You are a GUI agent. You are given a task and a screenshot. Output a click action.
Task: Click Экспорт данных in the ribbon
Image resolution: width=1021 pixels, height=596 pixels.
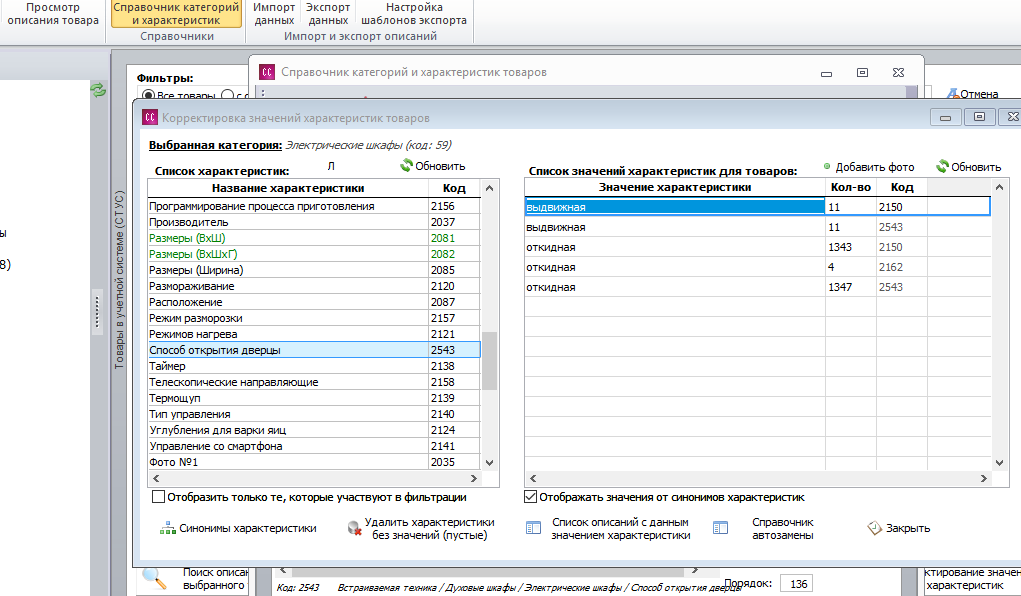(x=328, y=14)
